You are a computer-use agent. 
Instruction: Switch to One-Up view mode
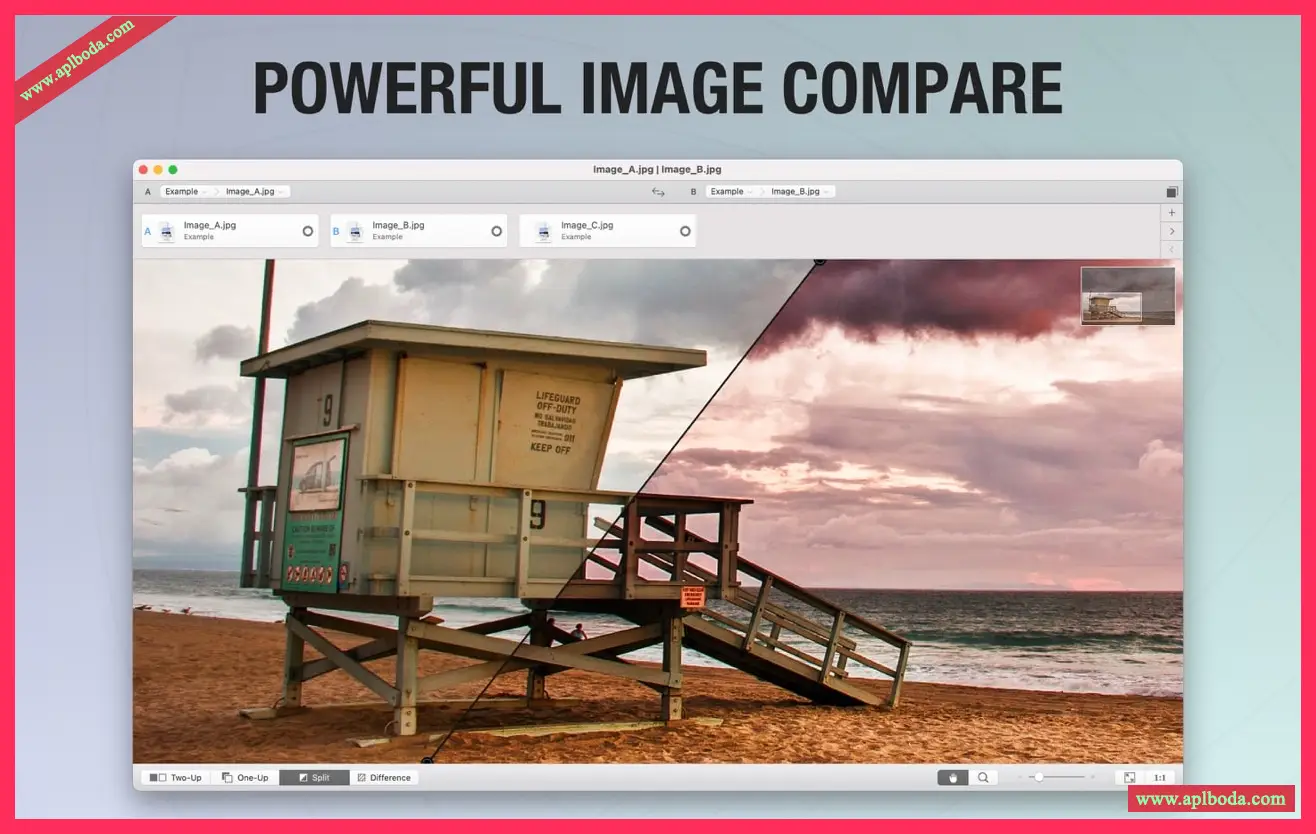tap(245, 777)
